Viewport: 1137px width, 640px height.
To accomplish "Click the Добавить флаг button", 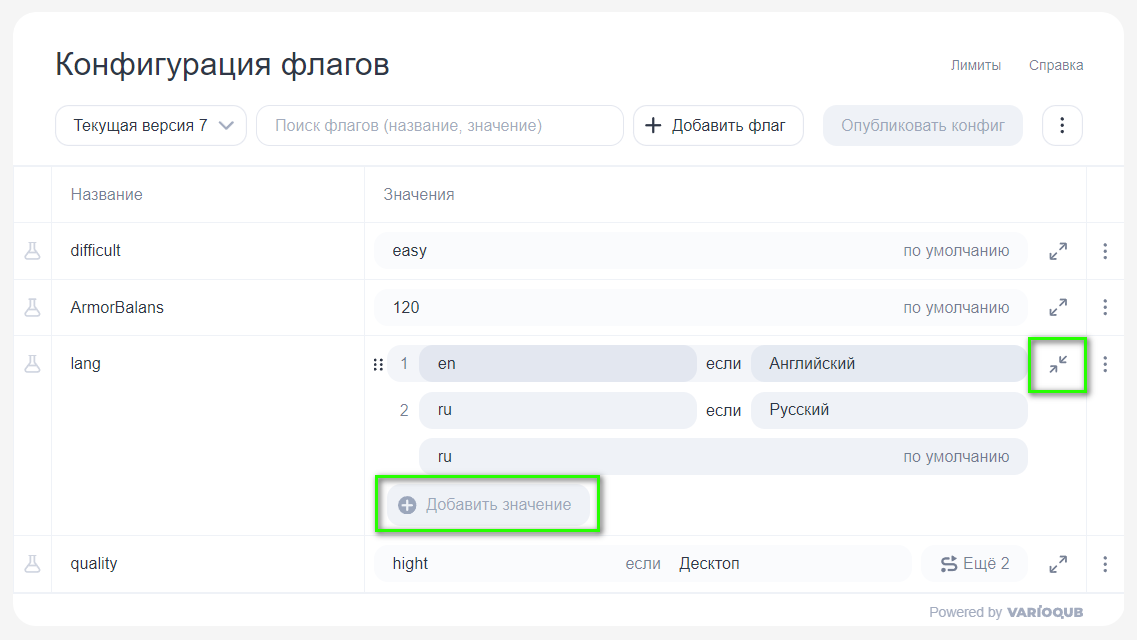I will (719, 125).
